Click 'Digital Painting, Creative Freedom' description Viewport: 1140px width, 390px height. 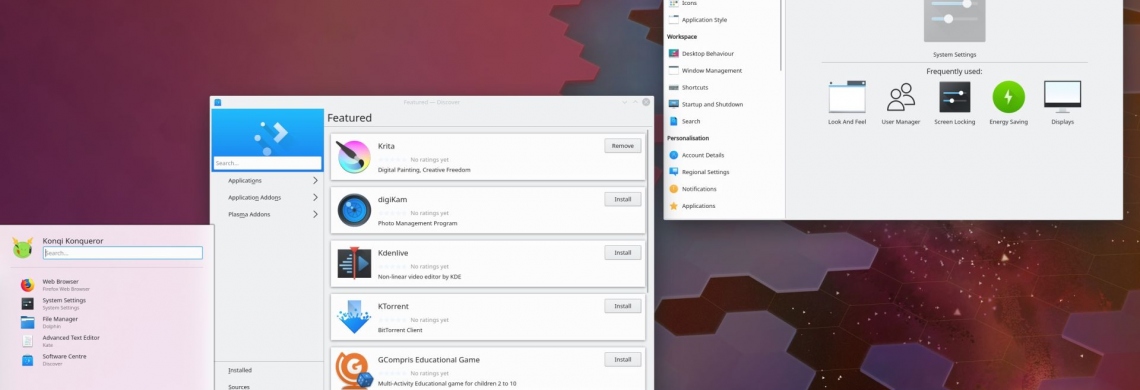coord(424,170)
